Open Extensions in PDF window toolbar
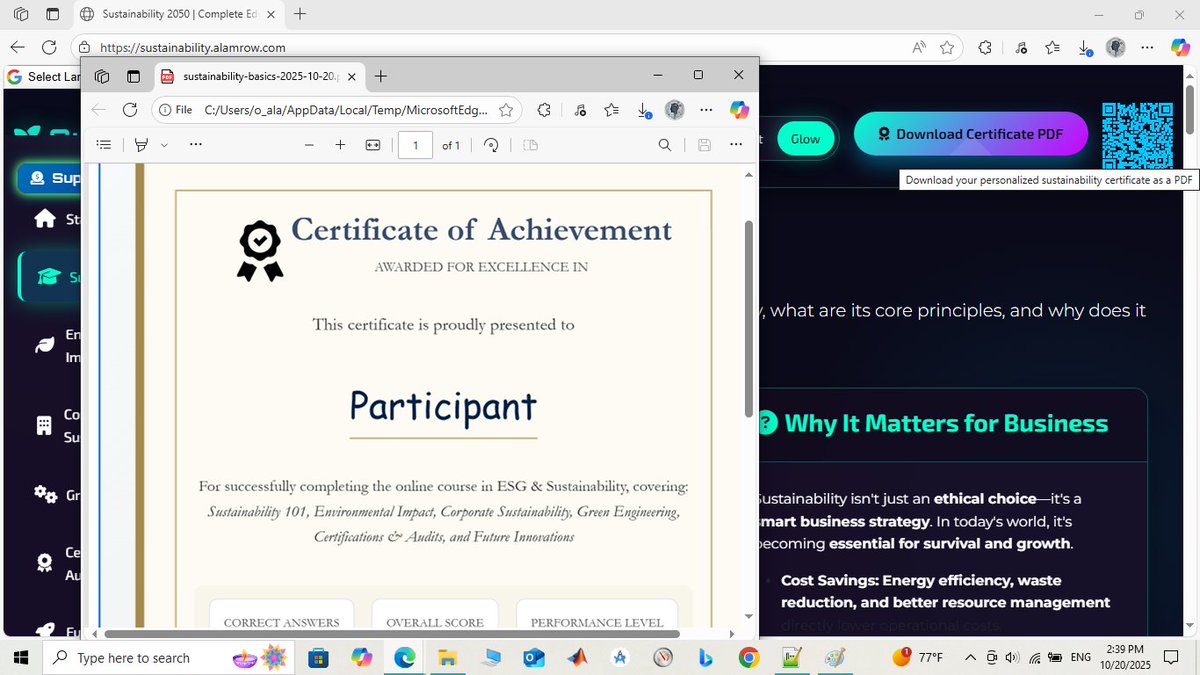The width and height of the screenshot is (1200, 675). point(544,110)
